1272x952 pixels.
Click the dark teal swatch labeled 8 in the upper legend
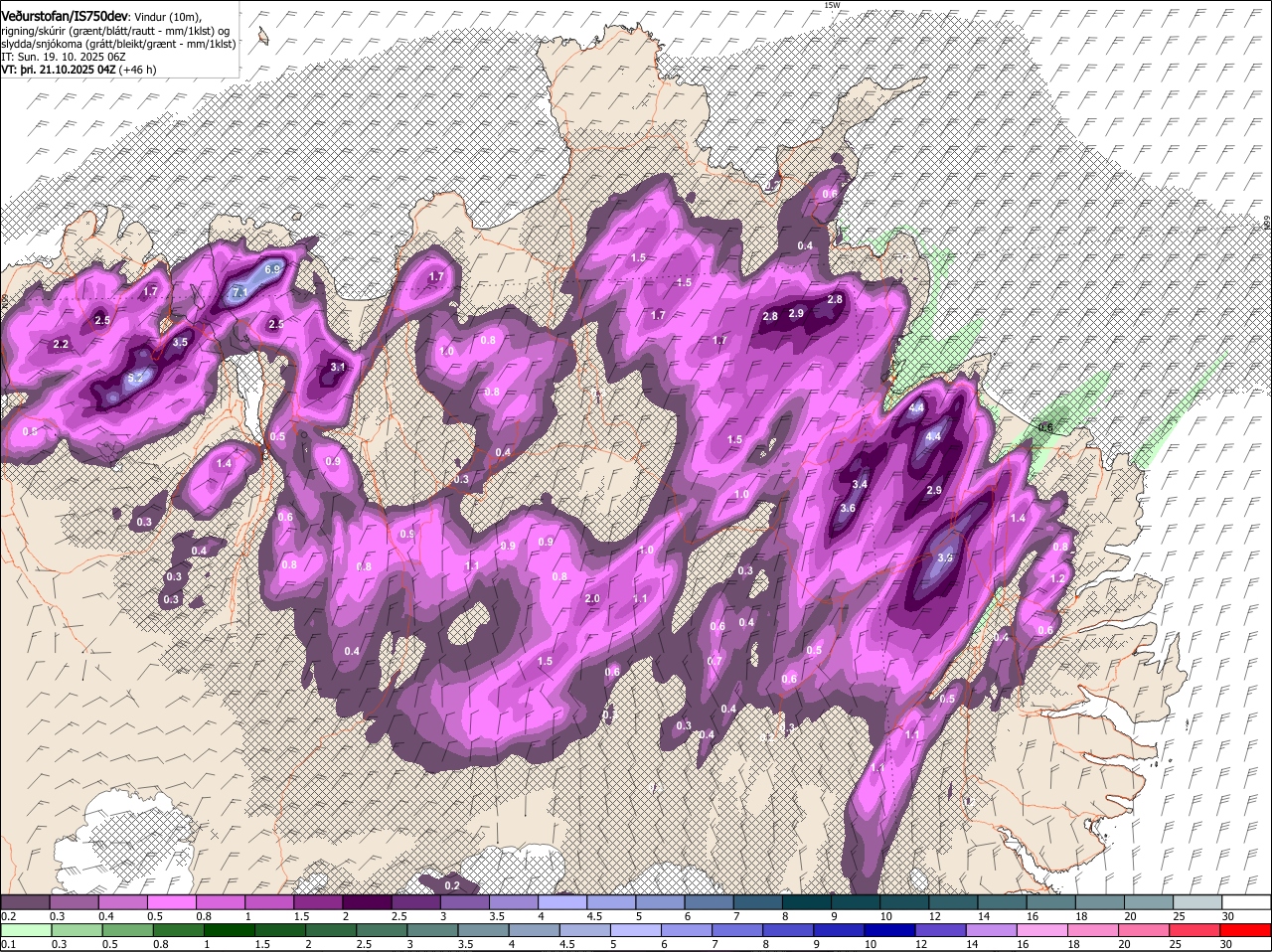(x=806, y=901)
